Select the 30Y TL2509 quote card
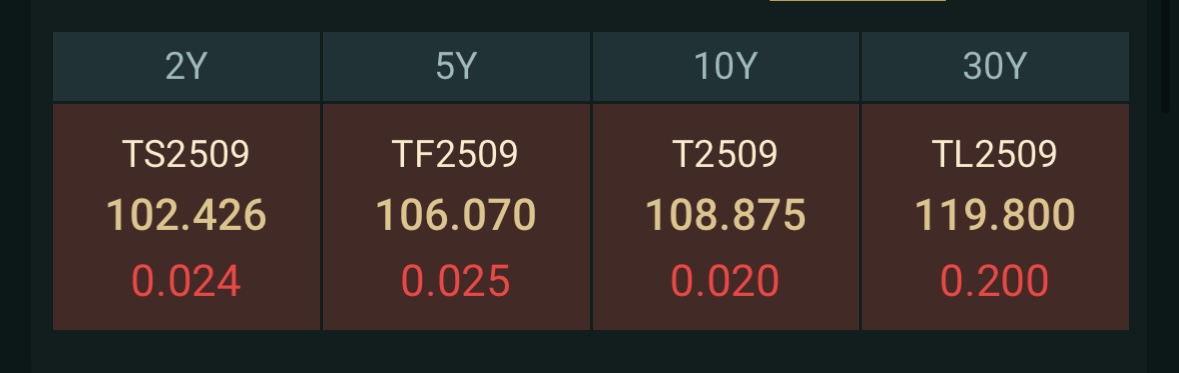 [995, 217]
